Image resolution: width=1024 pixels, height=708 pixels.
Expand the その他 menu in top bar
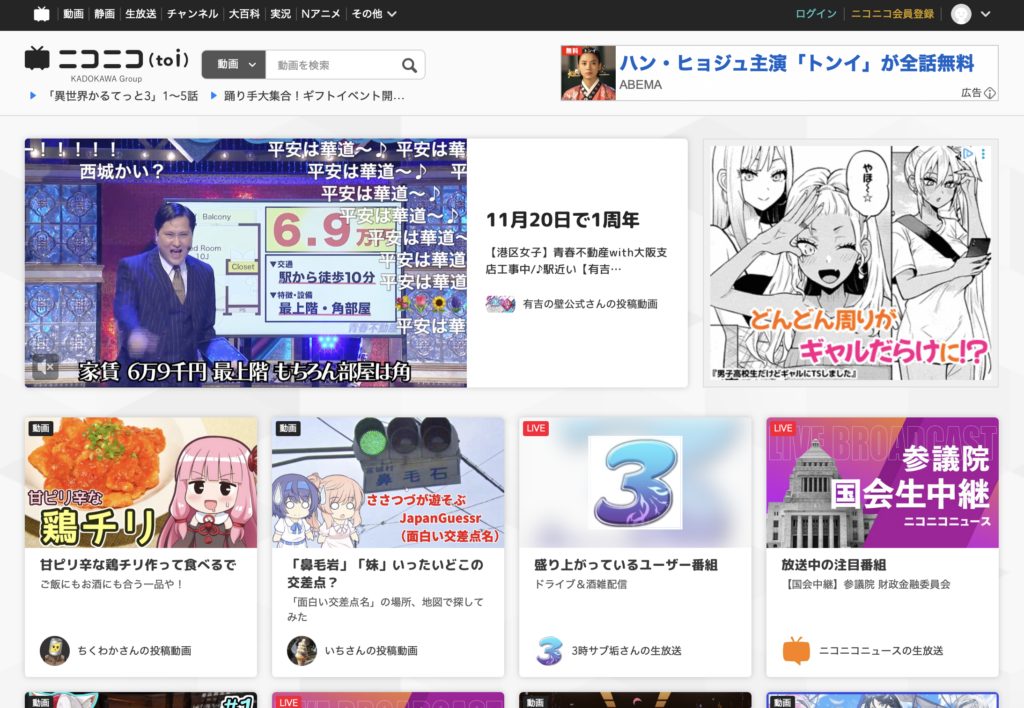pyautogui.click(x=374, y=14)
